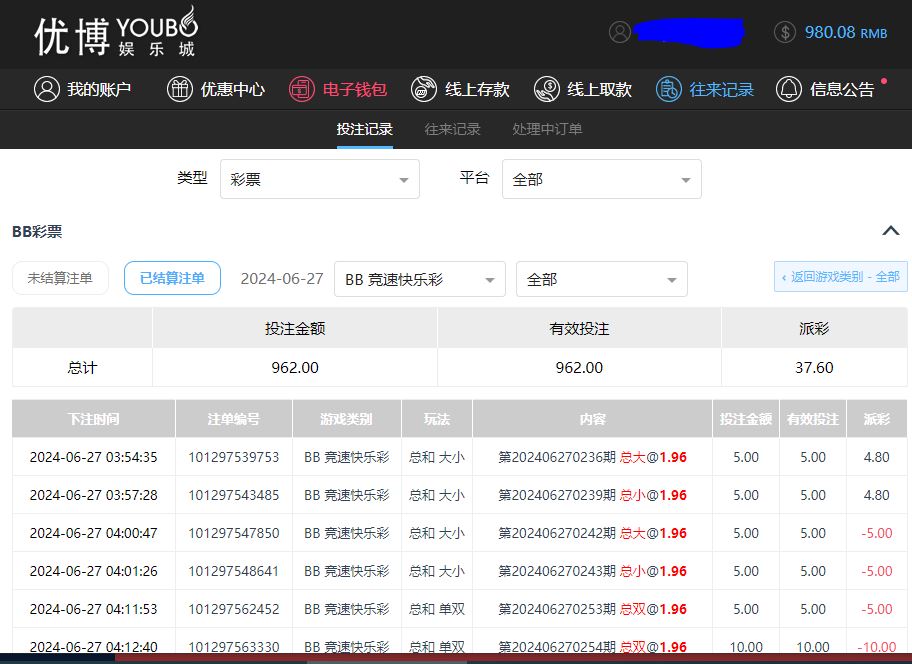This screenshot has height=664, width=912.
Task: Click the 往来记录 records icon
Action: click(x=668, y=89)
